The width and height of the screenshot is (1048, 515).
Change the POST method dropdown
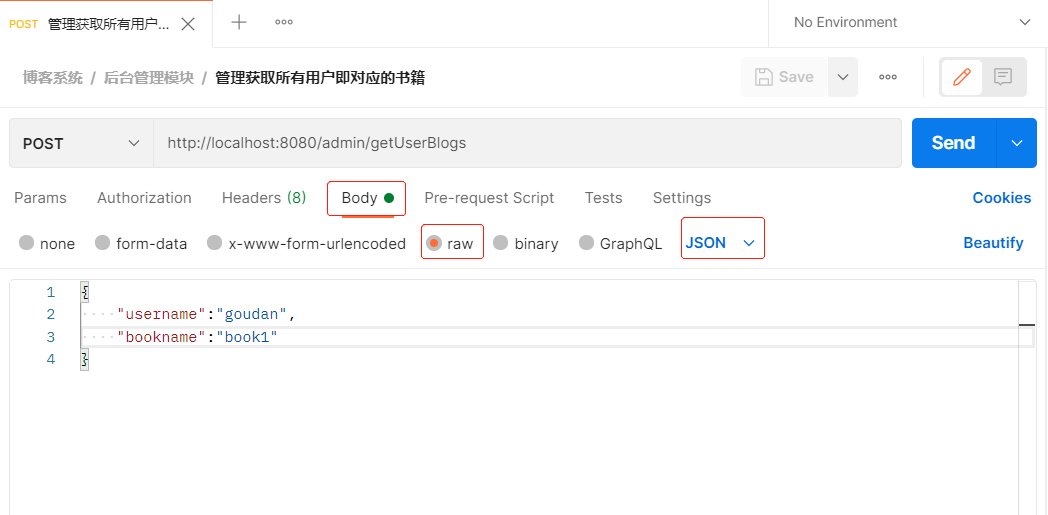click(81, 143)
